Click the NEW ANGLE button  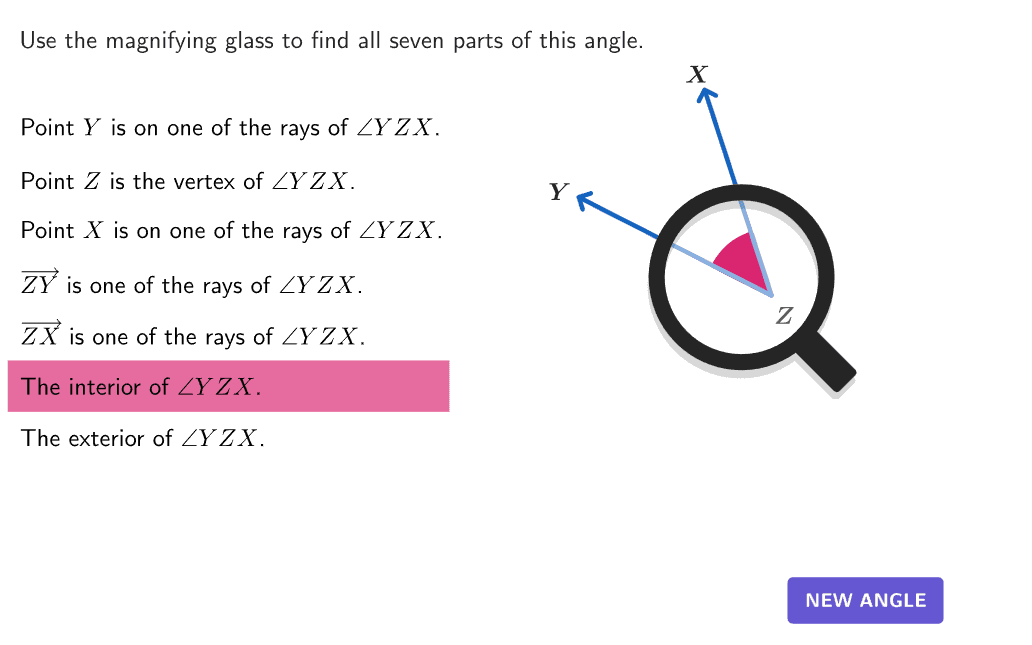tap(865, 600)
